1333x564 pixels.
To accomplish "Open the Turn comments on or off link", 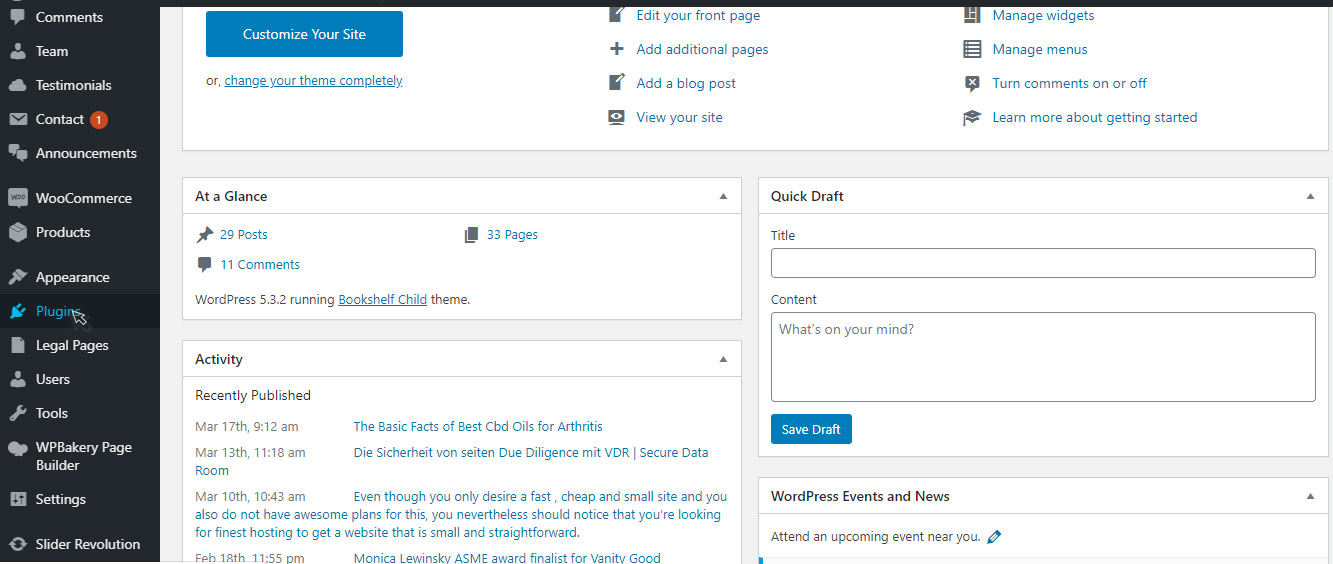I will click(x=1069, y=83).
